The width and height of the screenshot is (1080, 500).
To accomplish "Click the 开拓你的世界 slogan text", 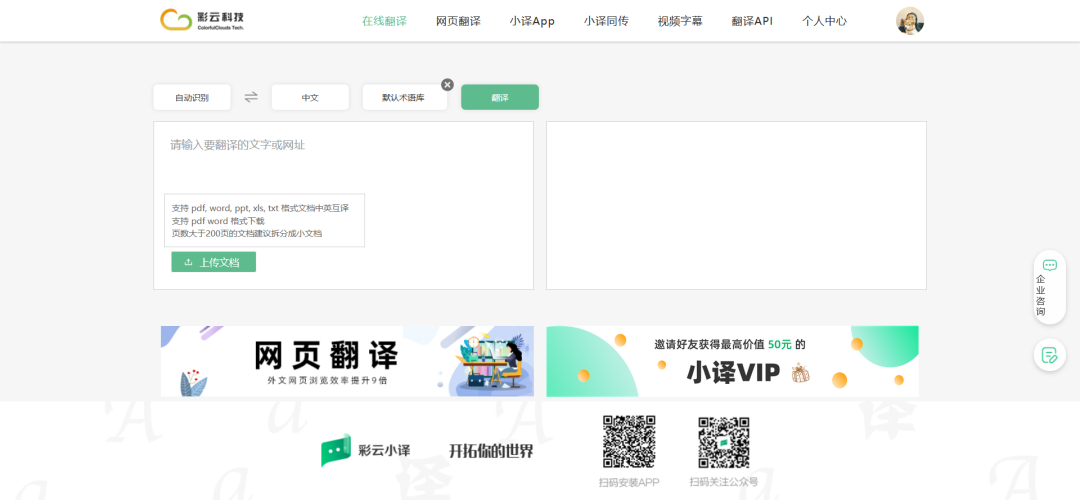I will pos(491,452).
